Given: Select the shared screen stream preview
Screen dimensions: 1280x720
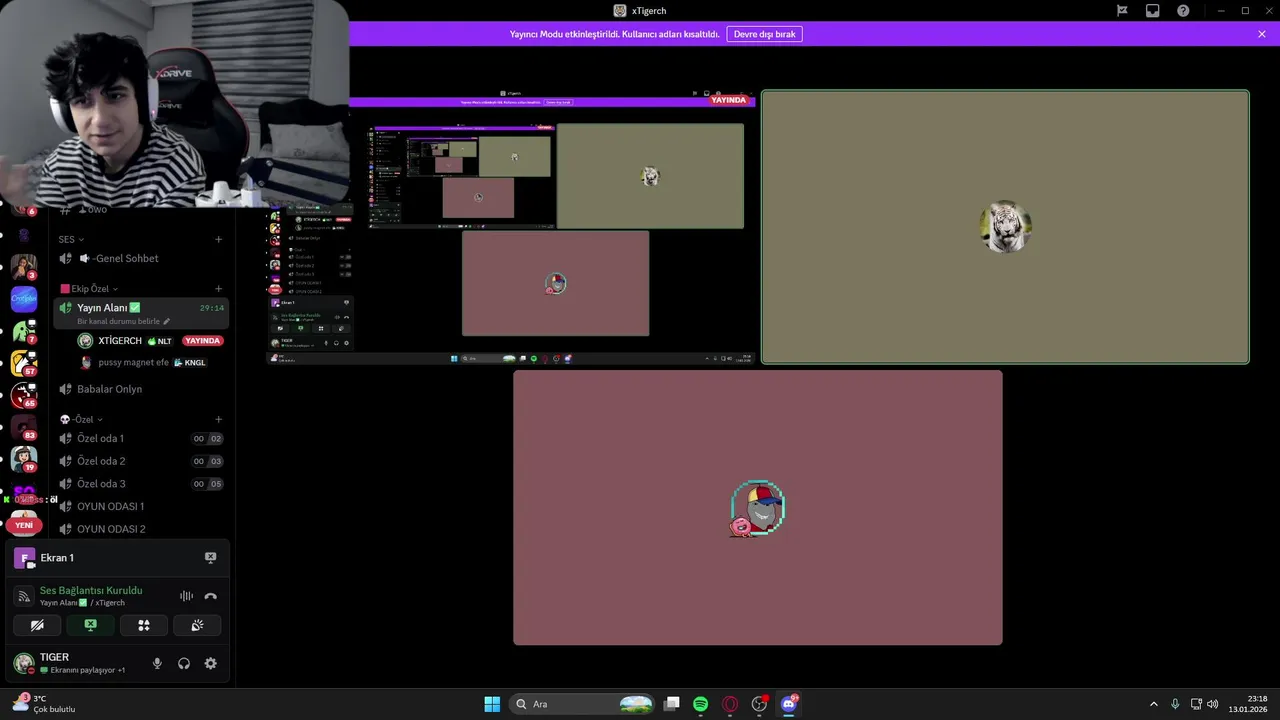Looking at the screenshot, I should (512, 227).
